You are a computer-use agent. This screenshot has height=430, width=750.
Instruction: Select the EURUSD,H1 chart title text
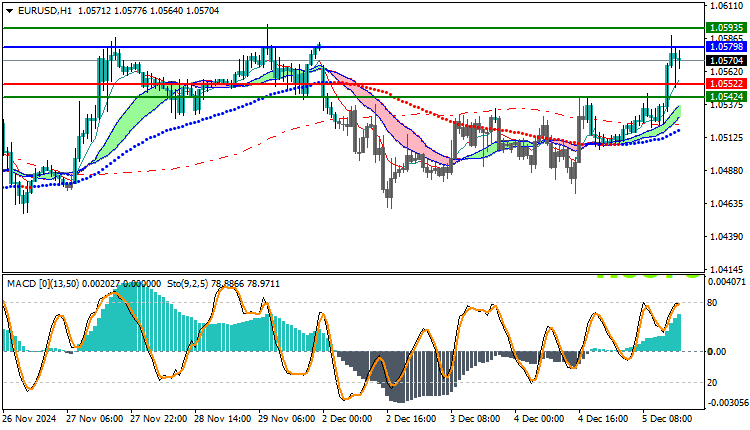[44, 11]
